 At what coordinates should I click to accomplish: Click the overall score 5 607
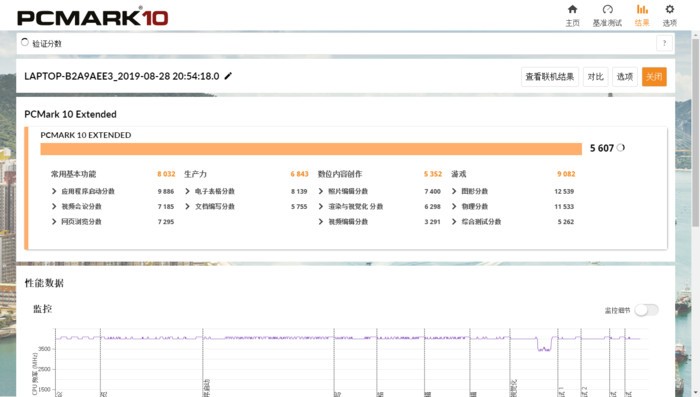pyautogui.click(x=601, y=148)
